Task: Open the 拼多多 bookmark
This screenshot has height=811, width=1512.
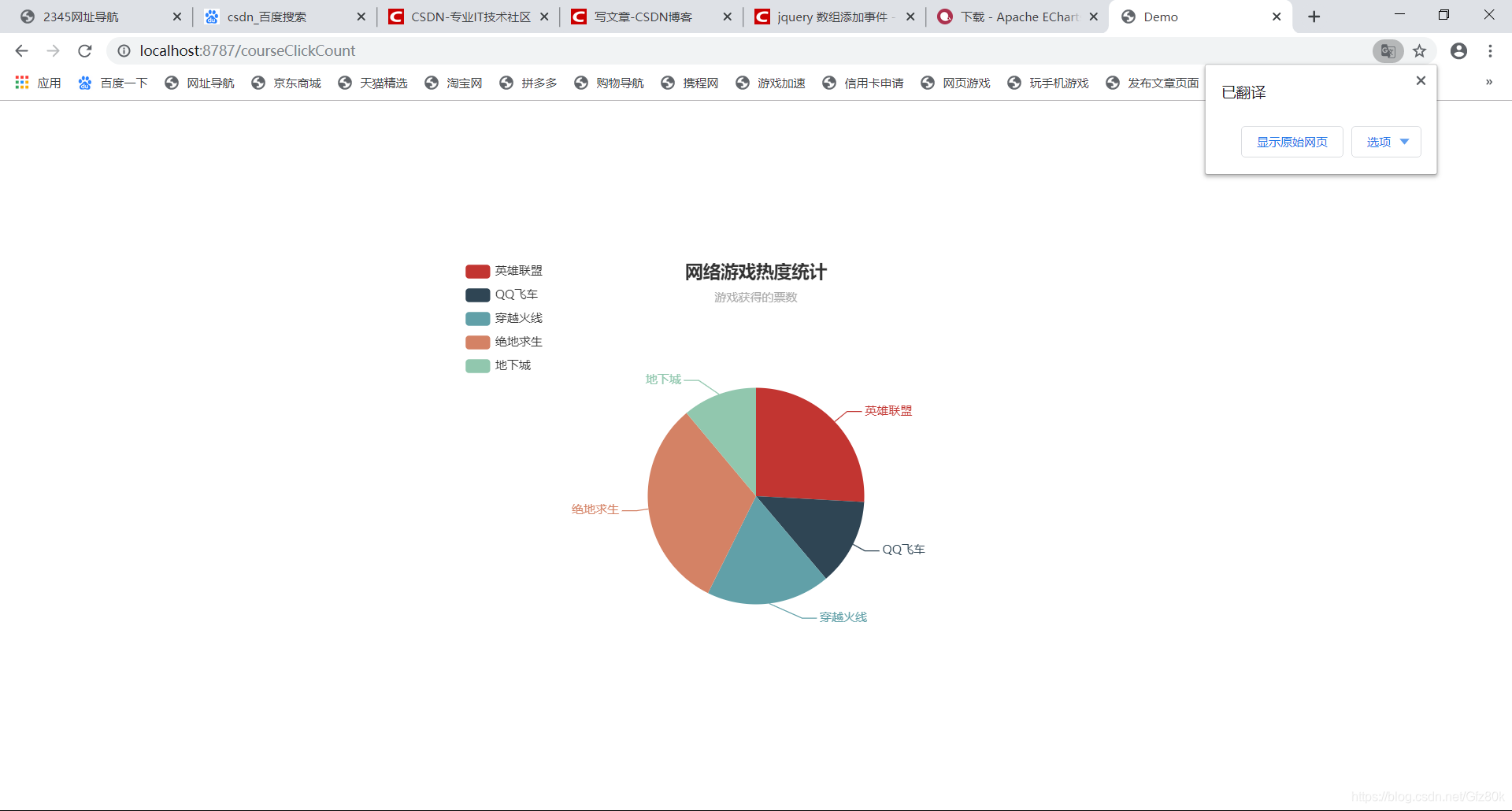Action: pyautogui.click(x=528, y=83)
